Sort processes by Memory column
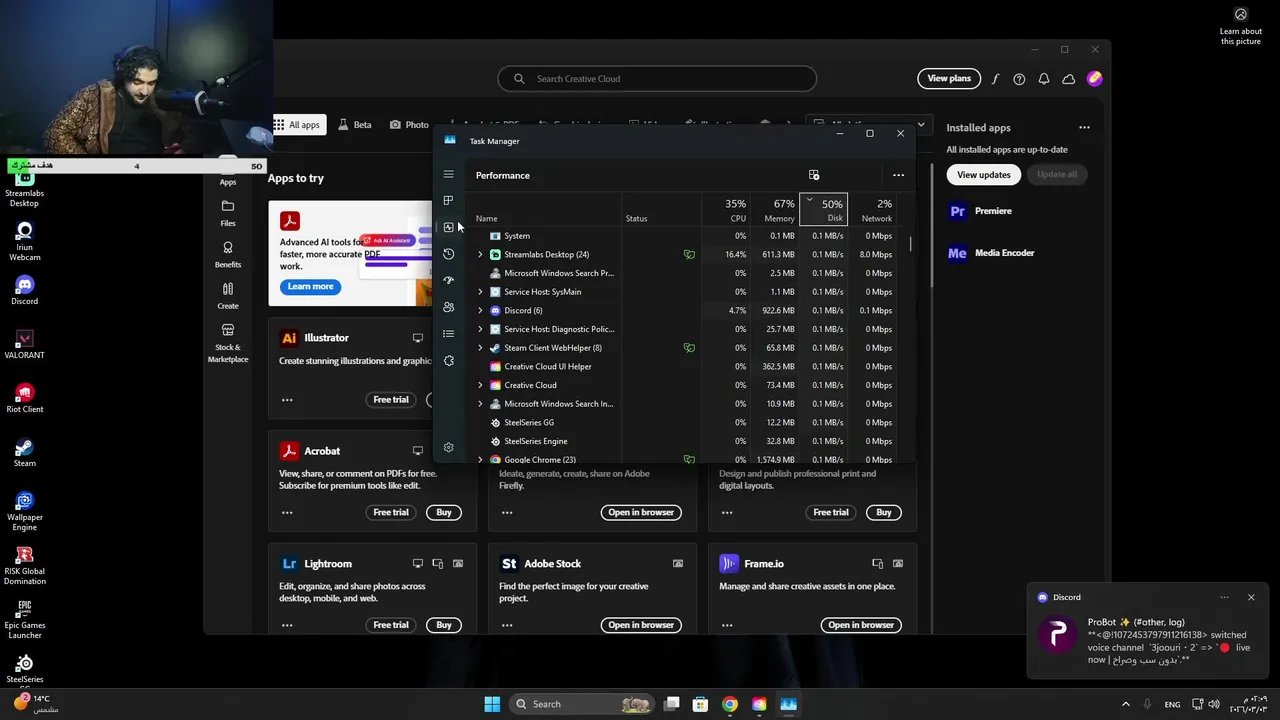The width and height of the screenshot is (1280, 720). (775, 210)
